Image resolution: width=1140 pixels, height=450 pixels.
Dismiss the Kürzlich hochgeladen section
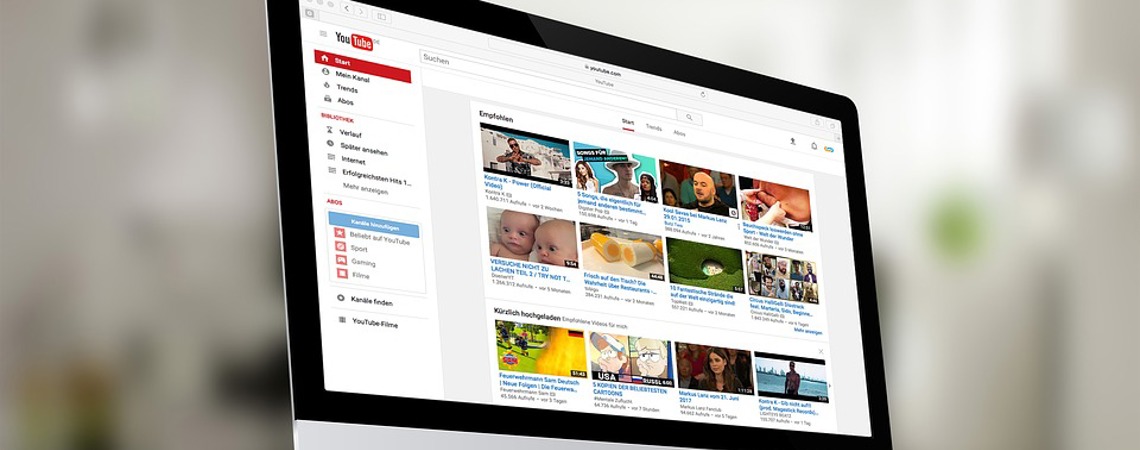click(x=821, y=351)
